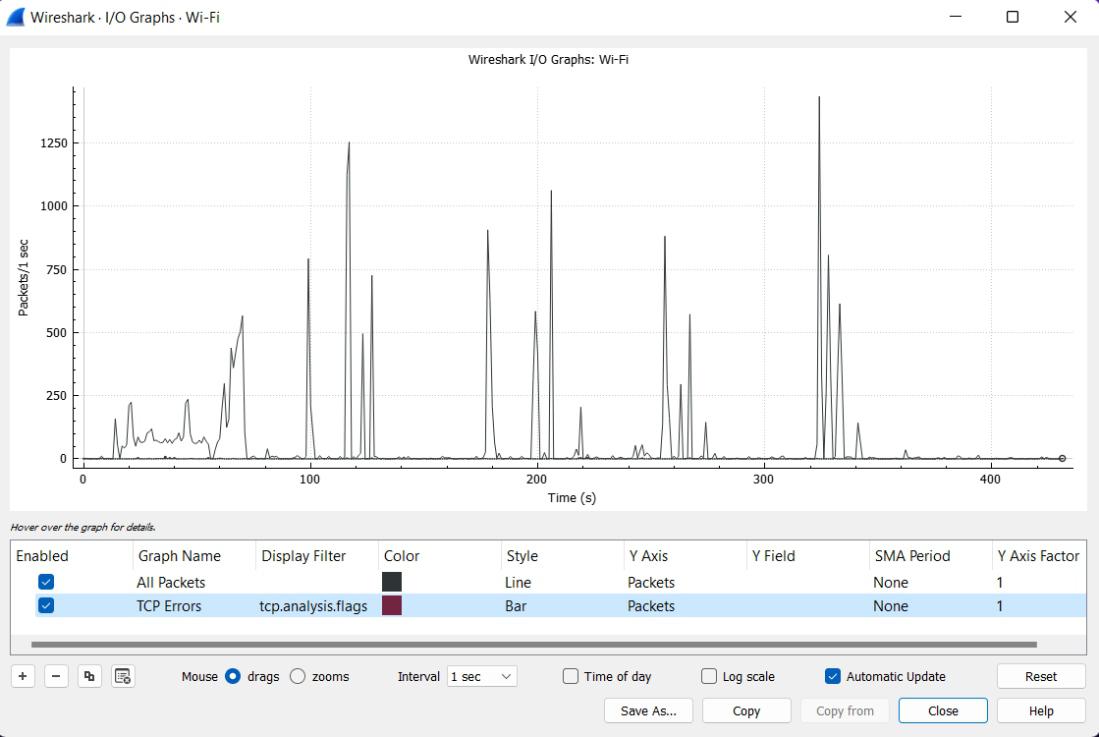Screen dimensions: 1099x737
Task: Reset the I/O graph view
Action: [1041, 676]
